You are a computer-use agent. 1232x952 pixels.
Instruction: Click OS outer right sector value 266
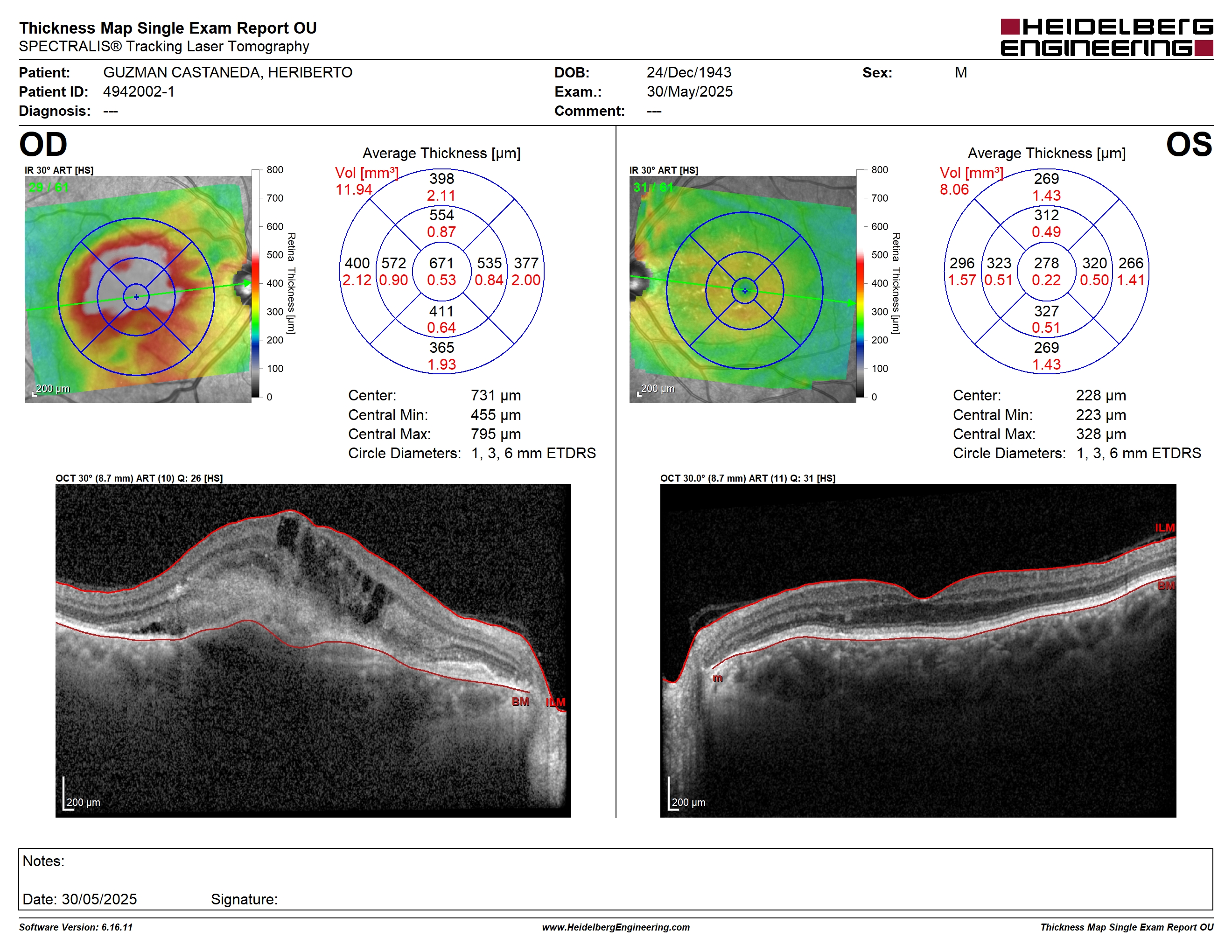tap(1130, 263)
